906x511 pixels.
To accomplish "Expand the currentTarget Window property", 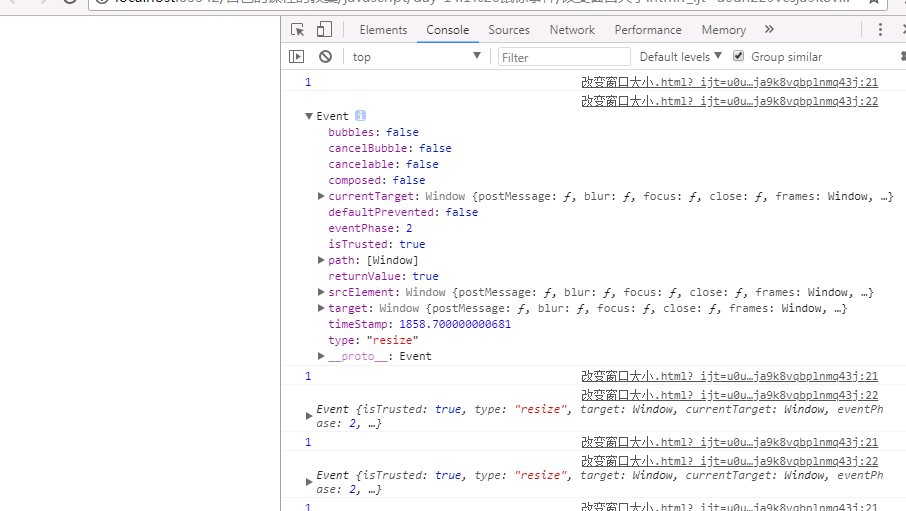I will [x=321, y=196].
